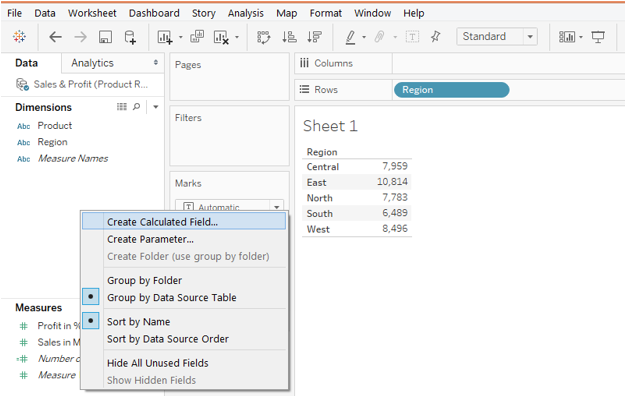This screenshot has width=625, height=396.
Task: Click the Rows shelf icon
Action: (305, 89)
